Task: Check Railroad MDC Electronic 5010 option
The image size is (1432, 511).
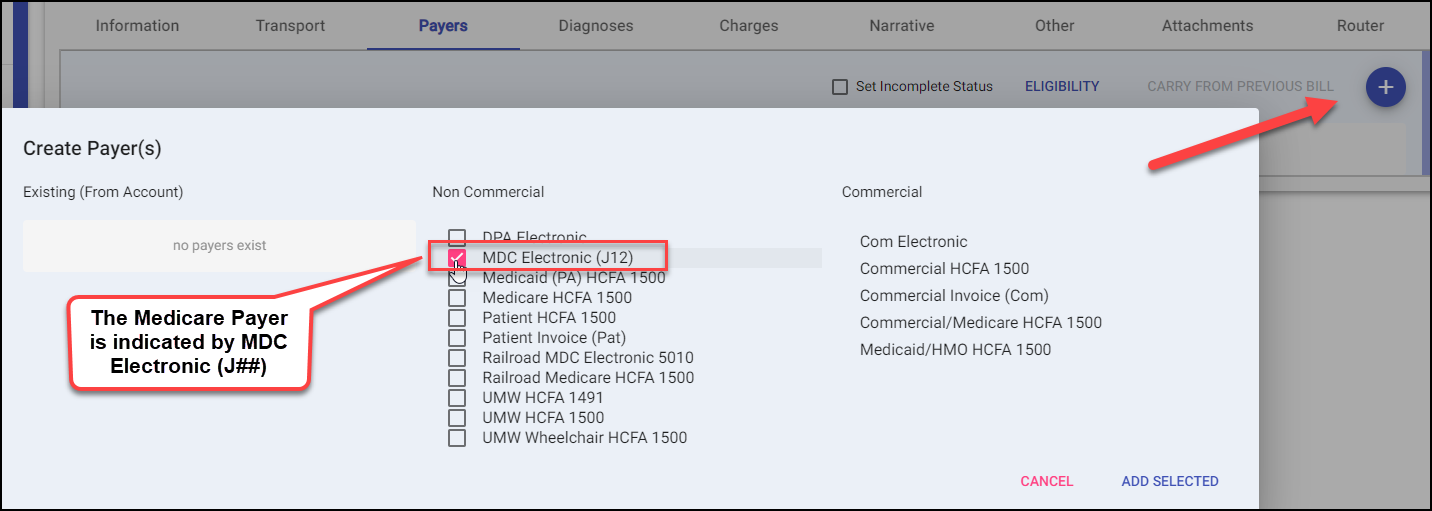Action: tap(457, 358)
